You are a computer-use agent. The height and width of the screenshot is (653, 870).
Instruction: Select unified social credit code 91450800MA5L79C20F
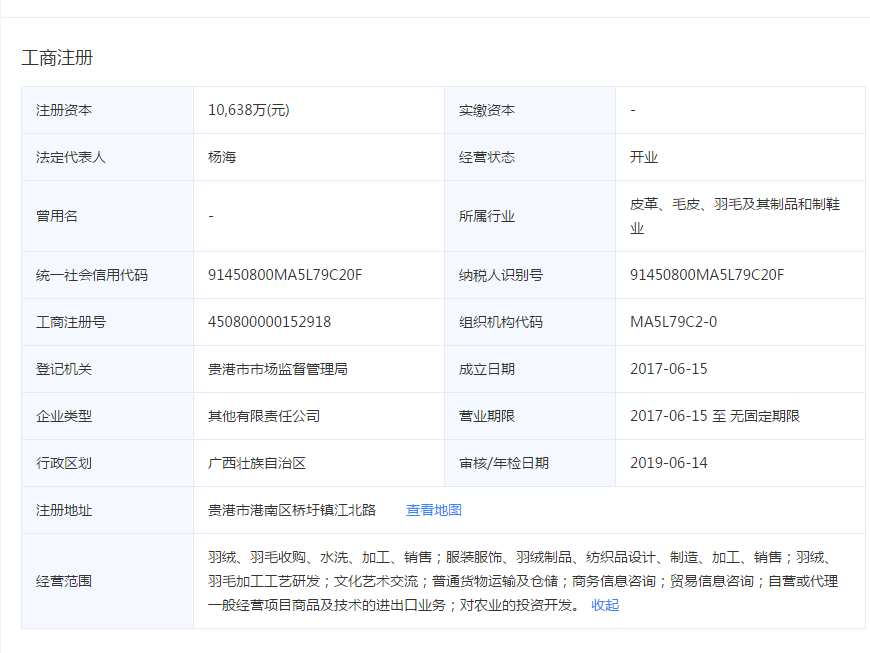[x=285, y=275]
